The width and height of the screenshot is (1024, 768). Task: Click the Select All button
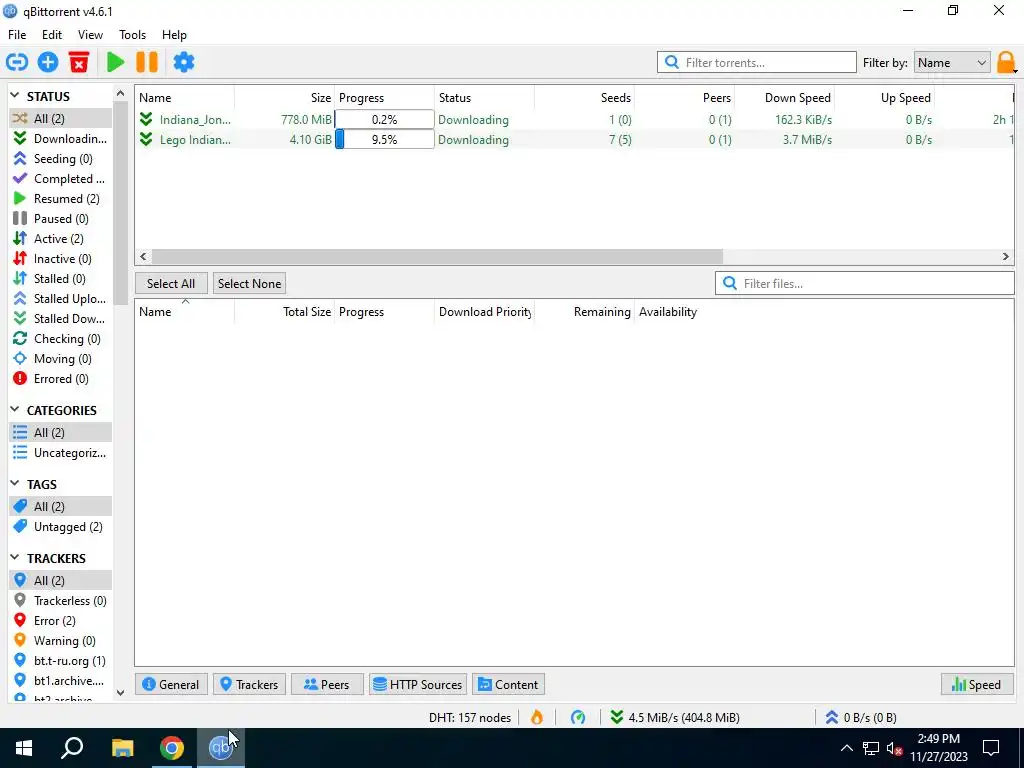[x=171, y=283]
